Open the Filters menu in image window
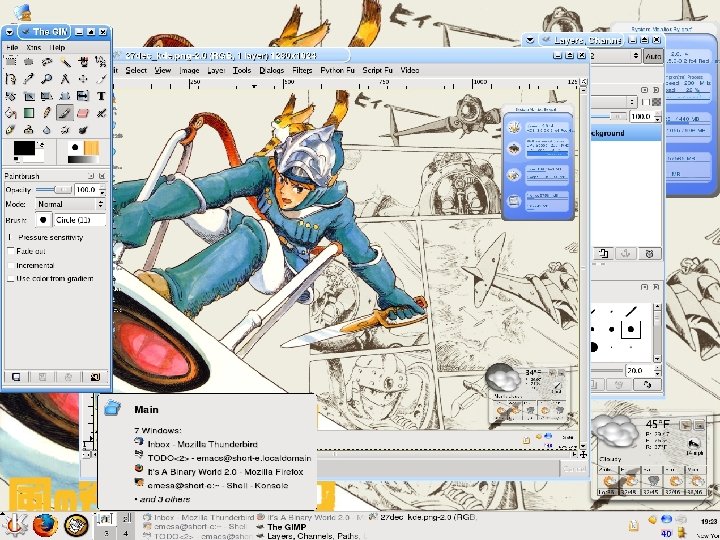Viewport: 720px width, 540px height. (302, 70)
